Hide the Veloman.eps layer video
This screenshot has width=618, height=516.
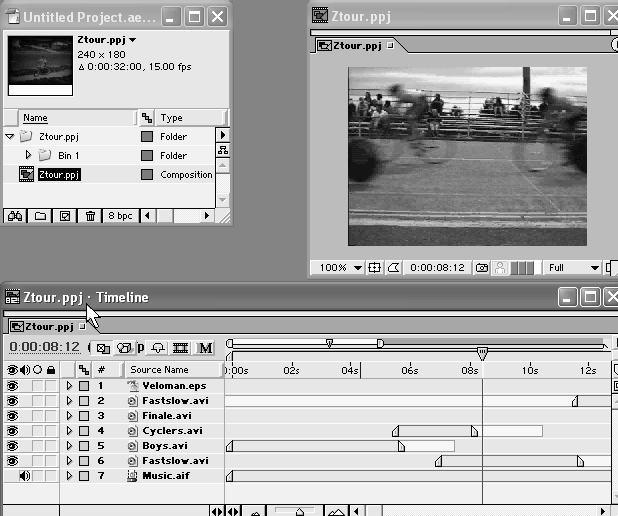[12, 386]
